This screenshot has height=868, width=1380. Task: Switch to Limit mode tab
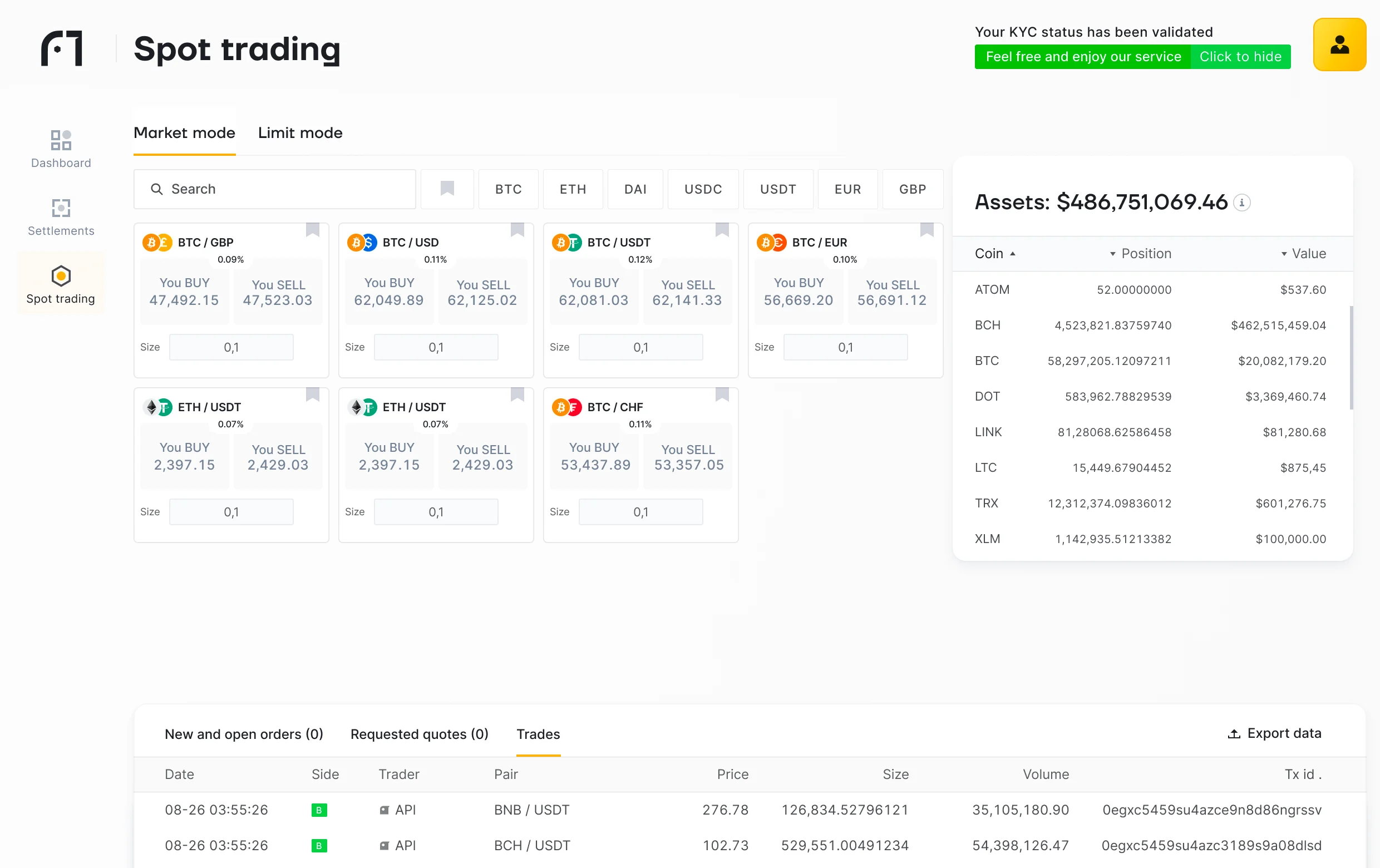300,133
